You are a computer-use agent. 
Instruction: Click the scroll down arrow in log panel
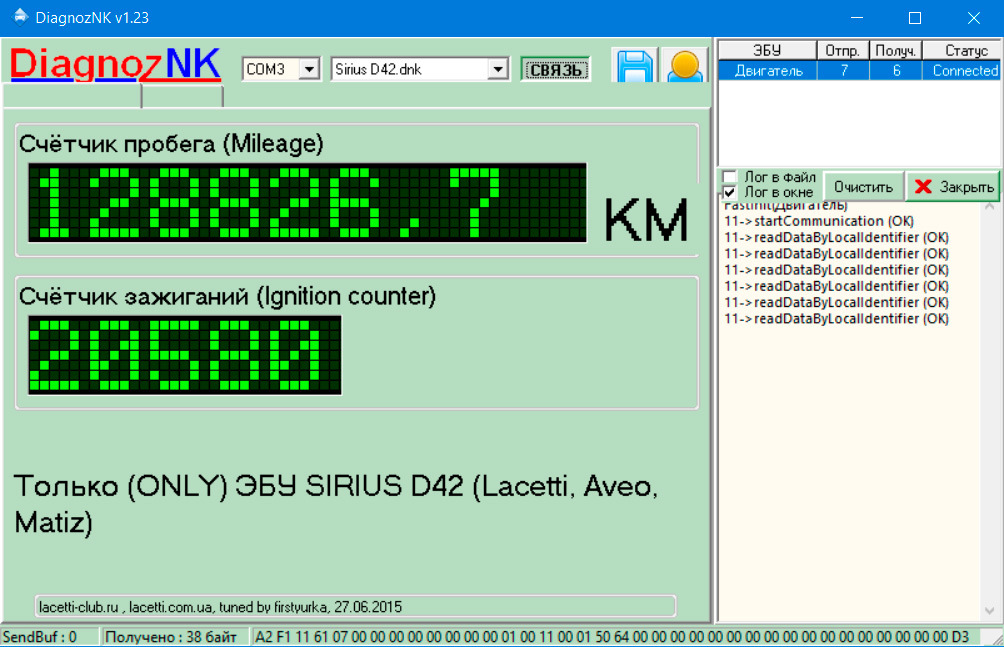point(990,610)
